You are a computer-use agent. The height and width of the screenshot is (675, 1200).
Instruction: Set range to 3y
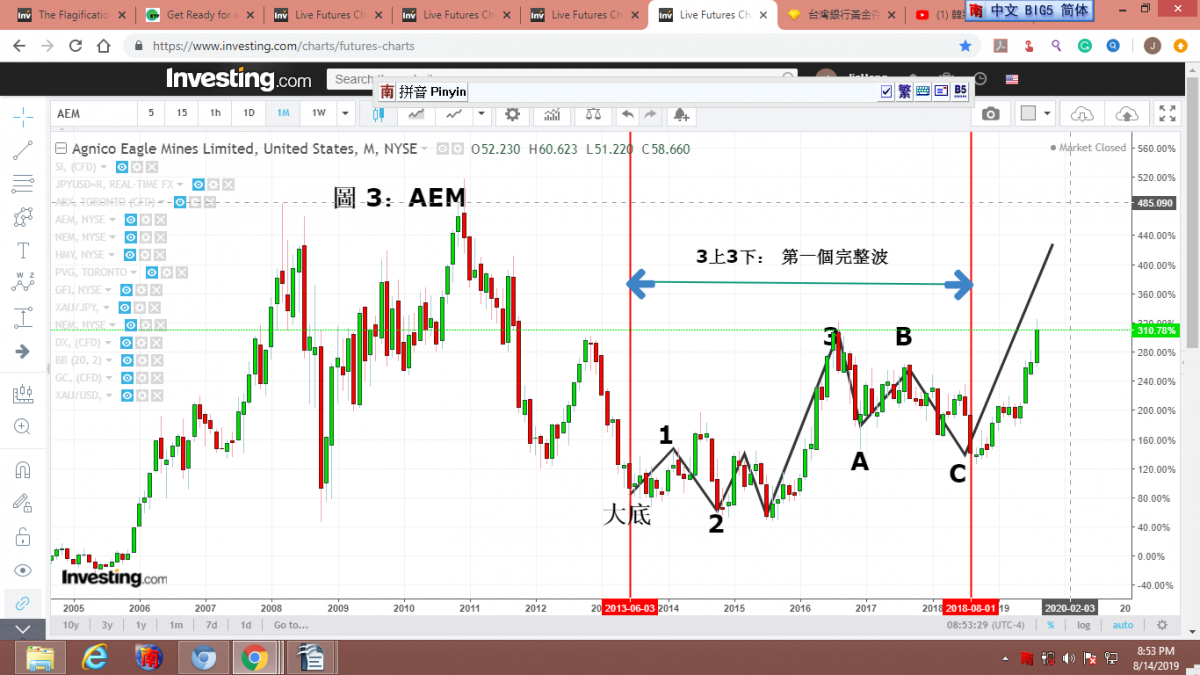pyautogui.click(x=109, y=625)
